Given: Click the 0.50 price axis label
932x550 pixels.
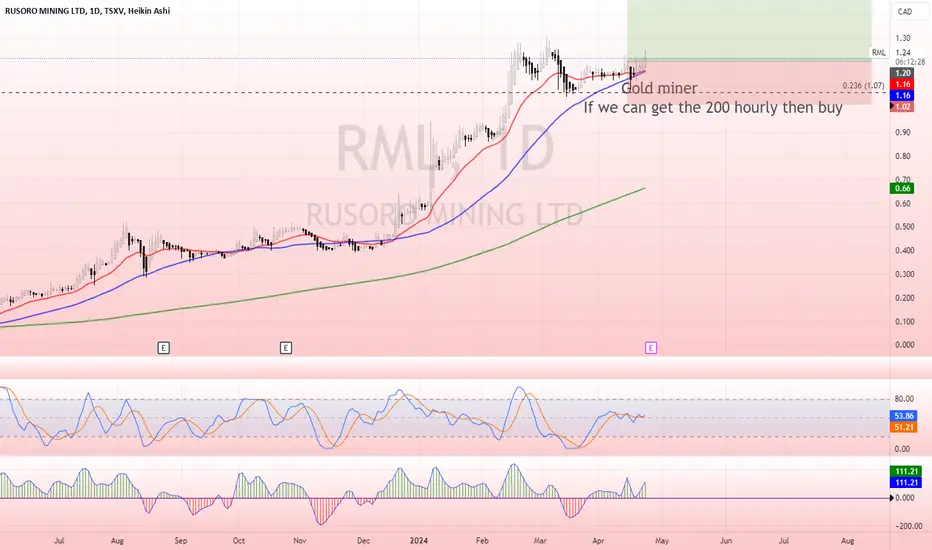Looking at the screenshot, I should point(903,227).
